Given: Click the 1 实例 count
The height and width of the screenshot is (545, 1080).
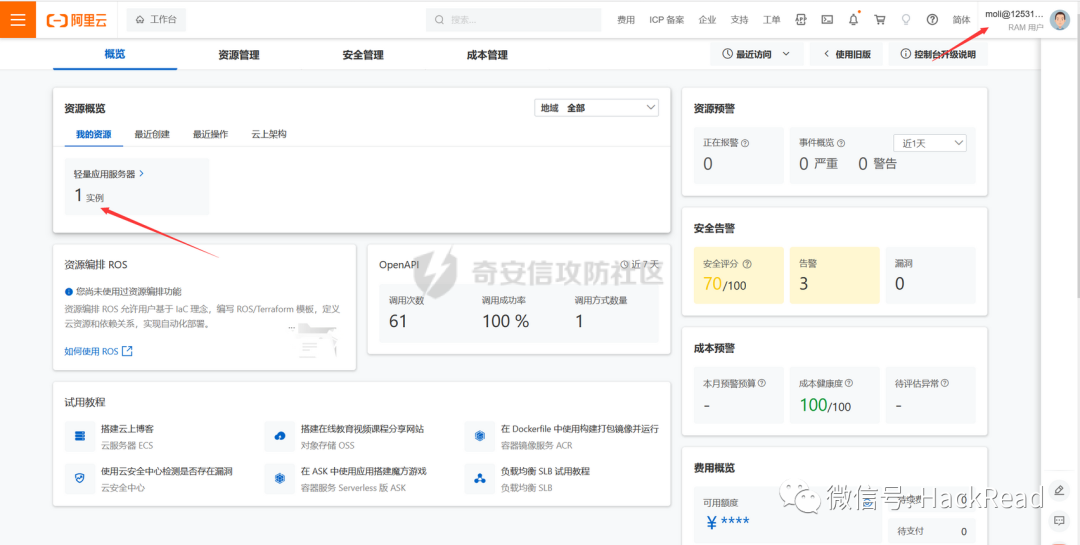Looking at the screenshot, I should tap(90, 196).
